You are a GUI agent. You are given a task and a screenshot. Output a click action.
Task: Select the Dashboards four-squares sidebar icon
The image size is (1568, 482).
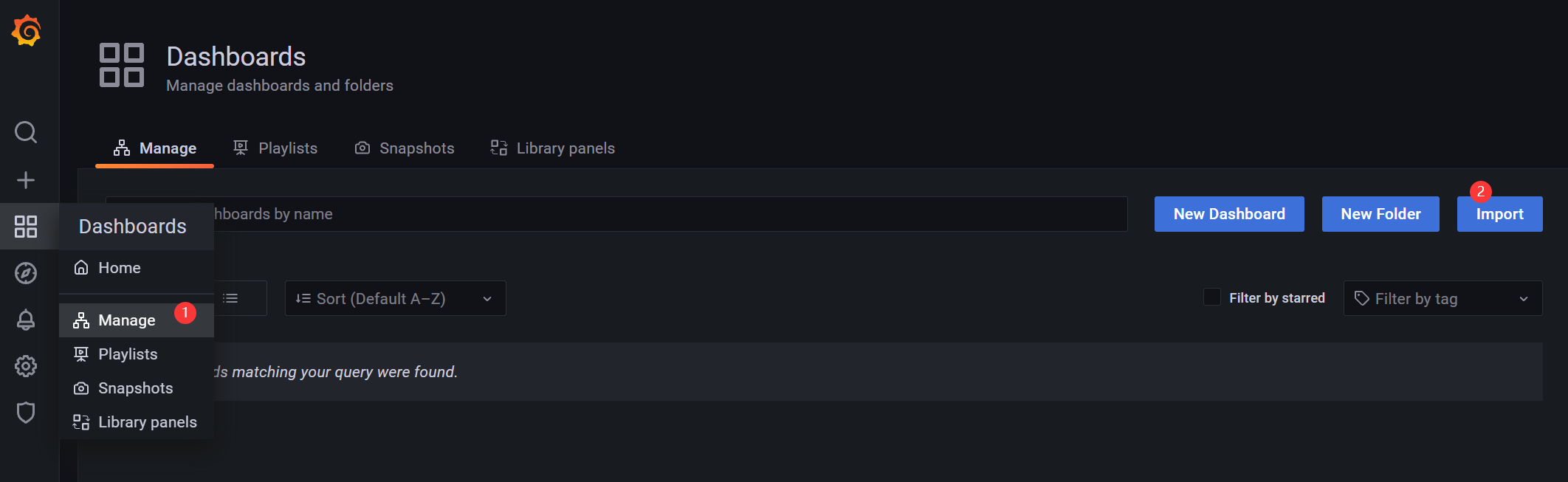tap(26, 227)
